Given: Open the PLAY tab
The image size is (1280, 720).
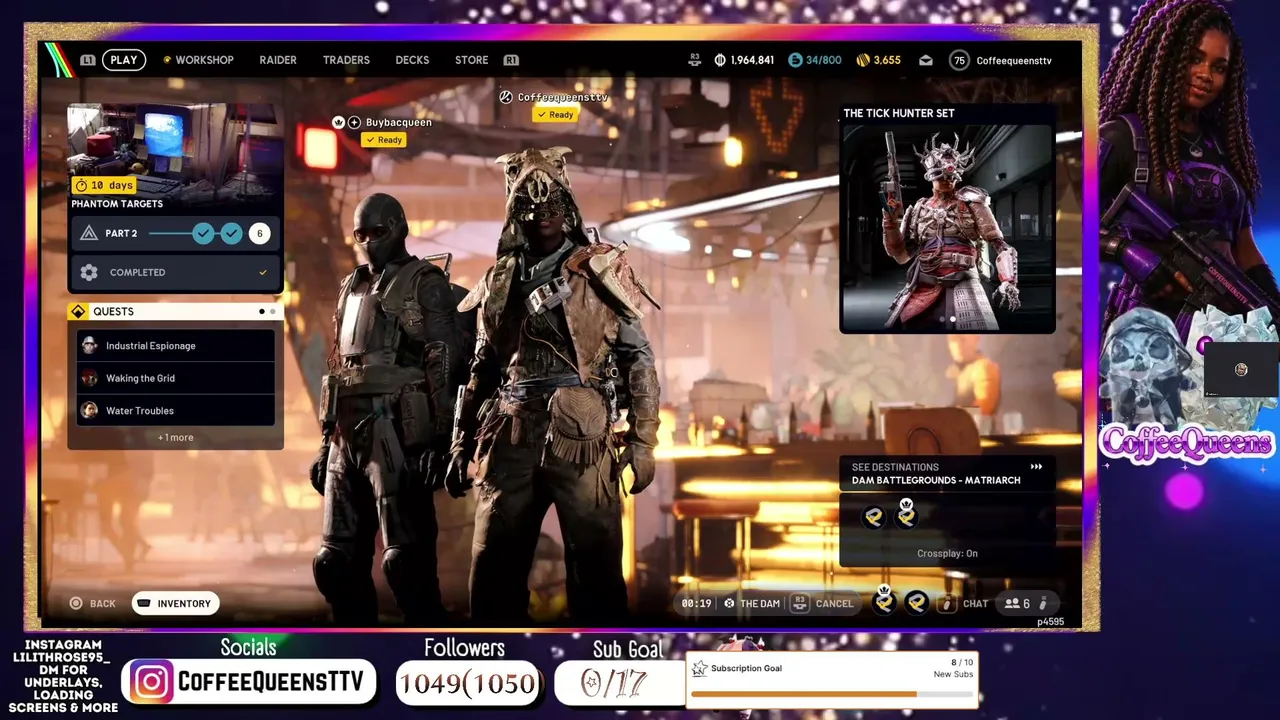Looking at the screenshot, I should coord(124,60).
